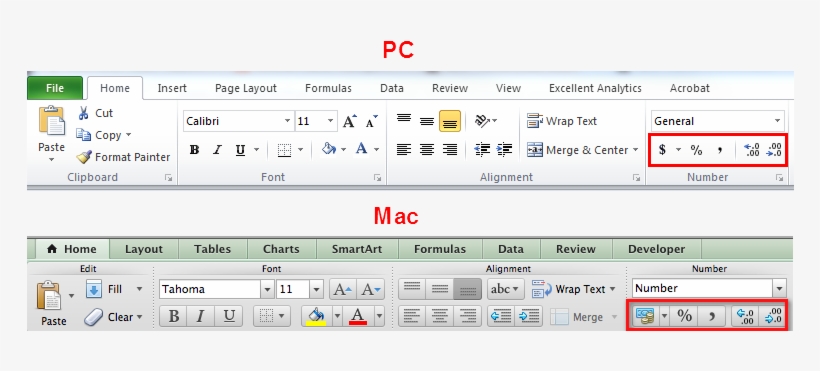Apply dollar accounting format in PC ribbon
Image resolution: width=820 pixels, height=371 pixels.
(x=662, y=150)
